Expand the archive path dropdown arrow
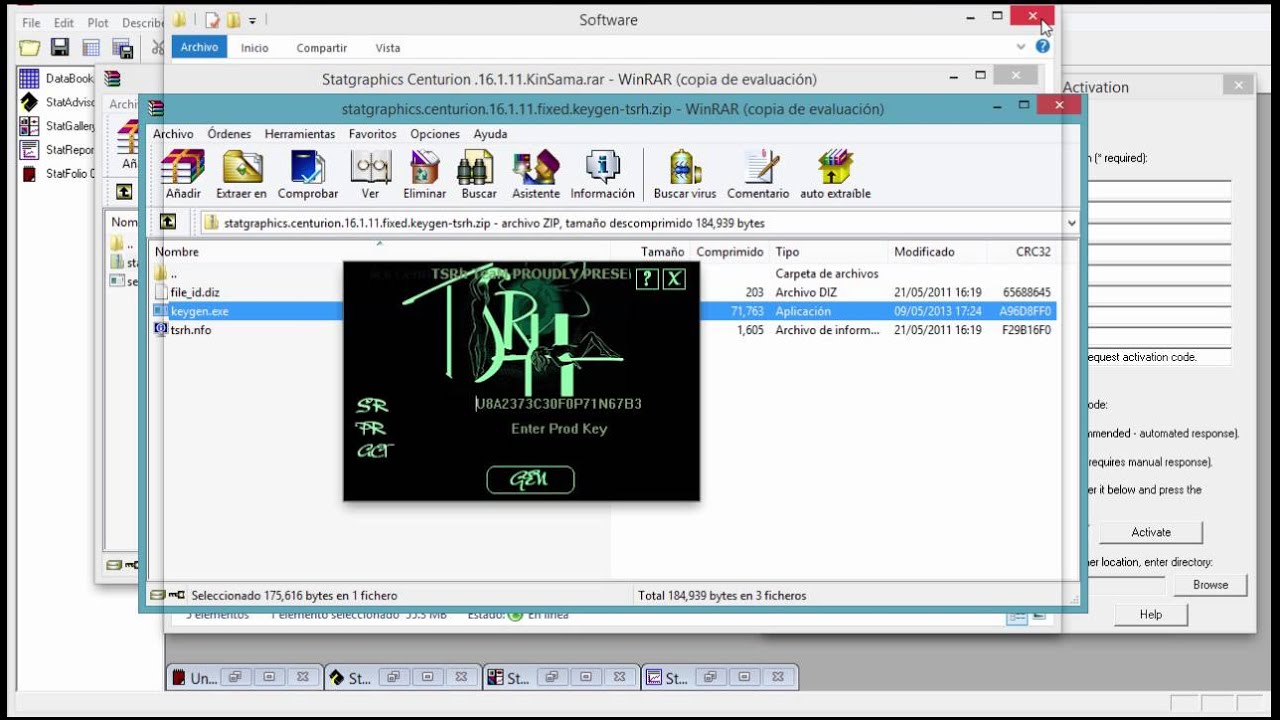The height and width of the screenshot is (720, 1280). [x=1071, y=223]
